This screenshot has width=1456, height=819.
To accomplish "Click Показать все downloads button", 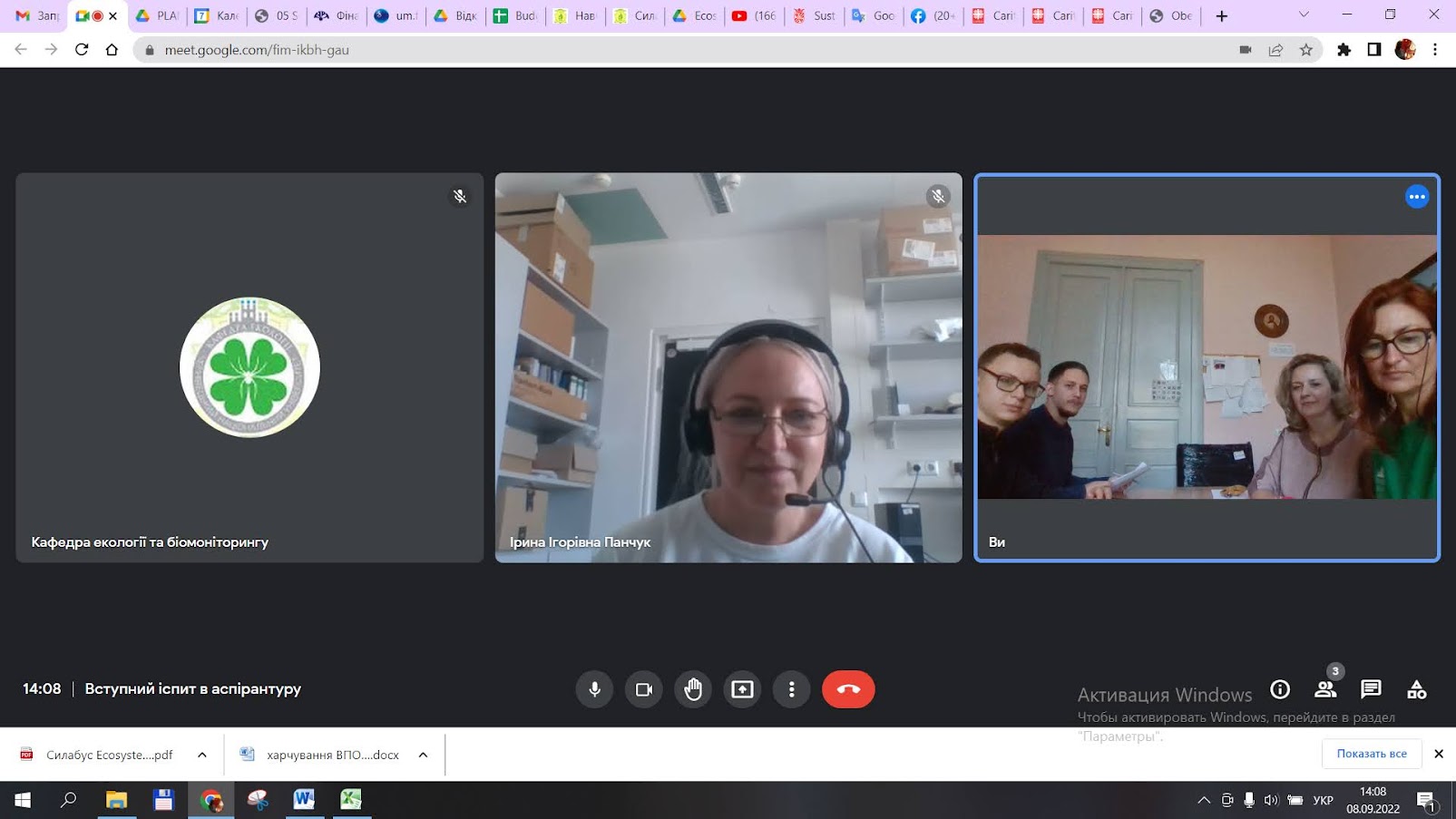I will [x=1372, y=754].
